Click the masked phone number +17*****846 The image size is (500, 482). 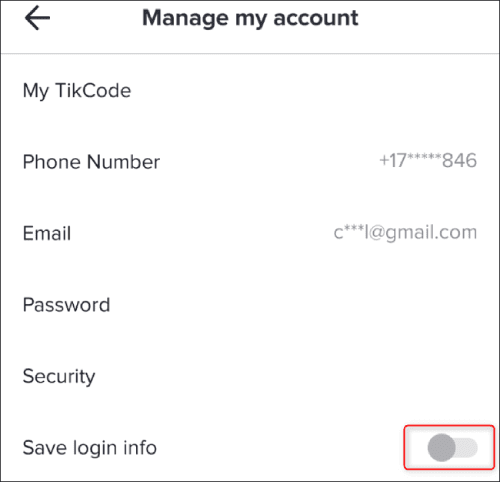428,160
